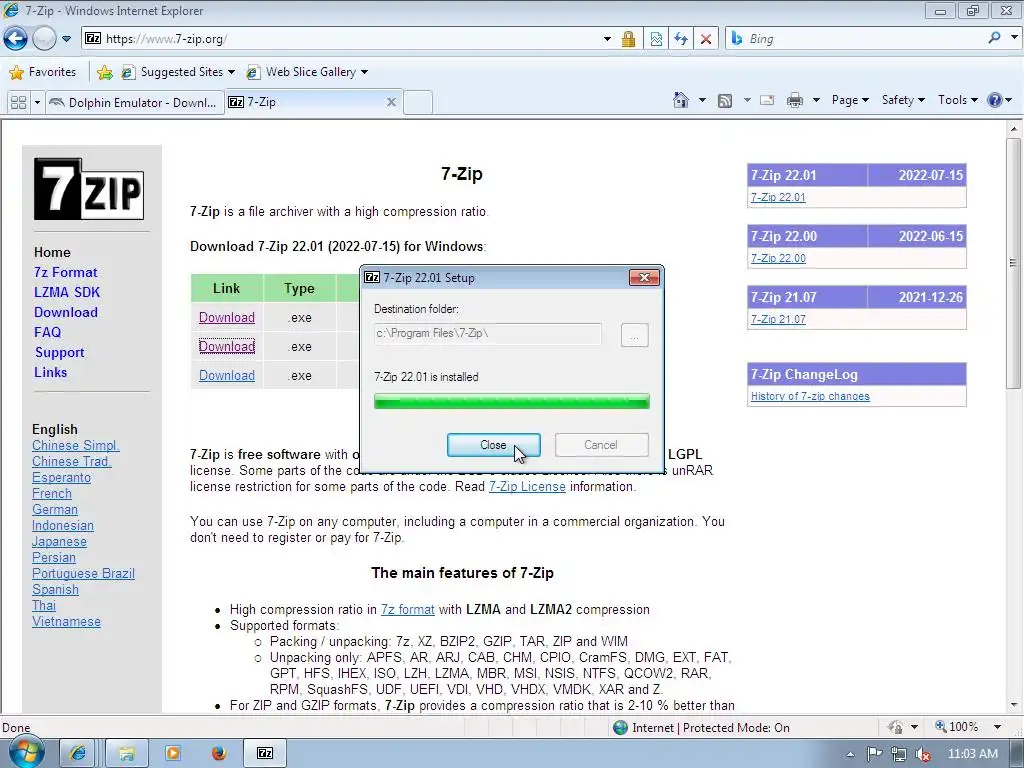This screenshot has height=768, width=1024.
Task: Open the FAQ sidebar link
Action: [x=47, y=332]
